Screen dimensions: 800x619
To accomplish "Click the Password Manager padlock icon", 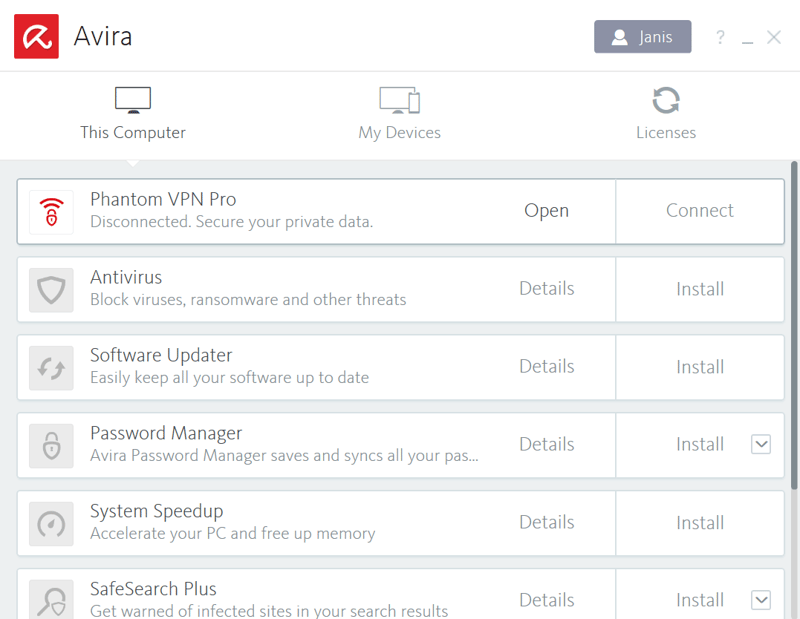I will click(51, 446).
